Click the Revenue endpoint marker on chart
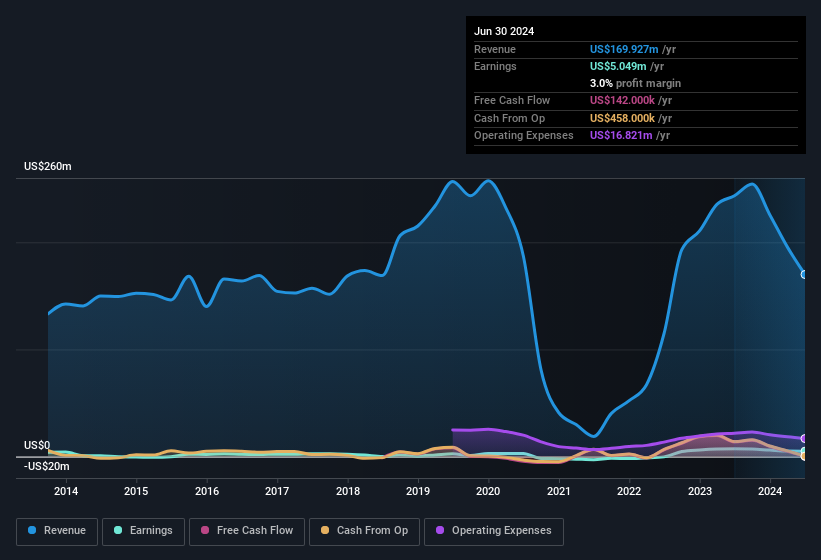Viewport: 821px width, 560px height. pos(804,274)
